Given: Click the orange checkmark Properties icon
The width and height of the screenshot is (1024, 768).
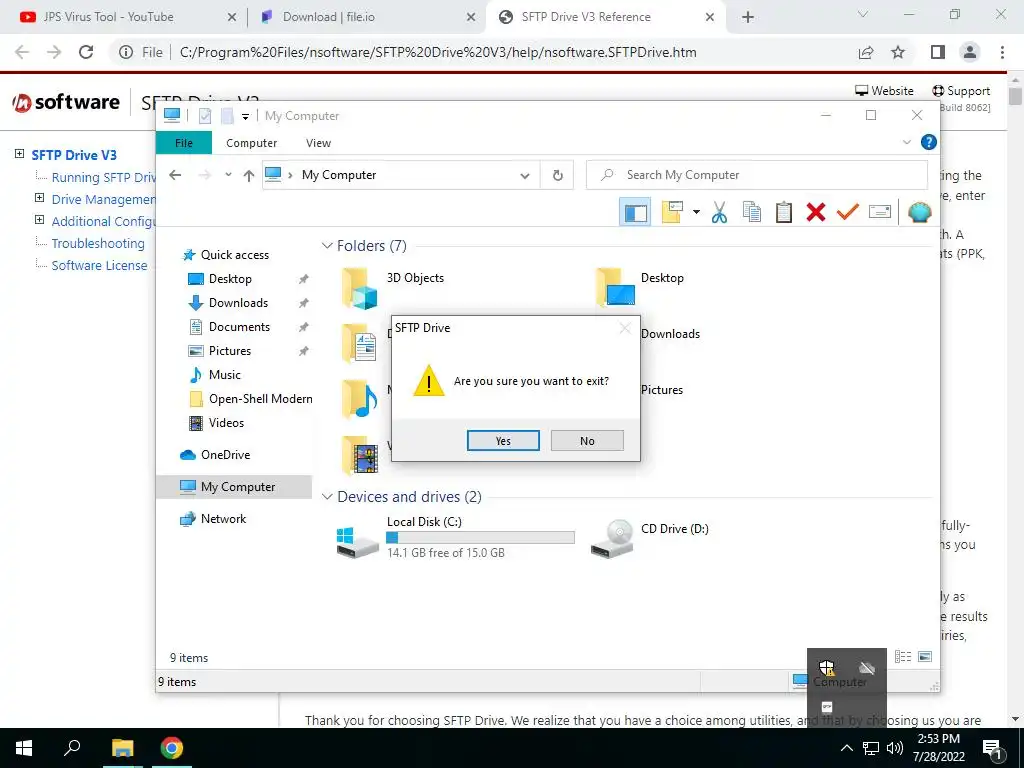Looking at the screenshot, I should pyautogui.click(x=848, y=212).
